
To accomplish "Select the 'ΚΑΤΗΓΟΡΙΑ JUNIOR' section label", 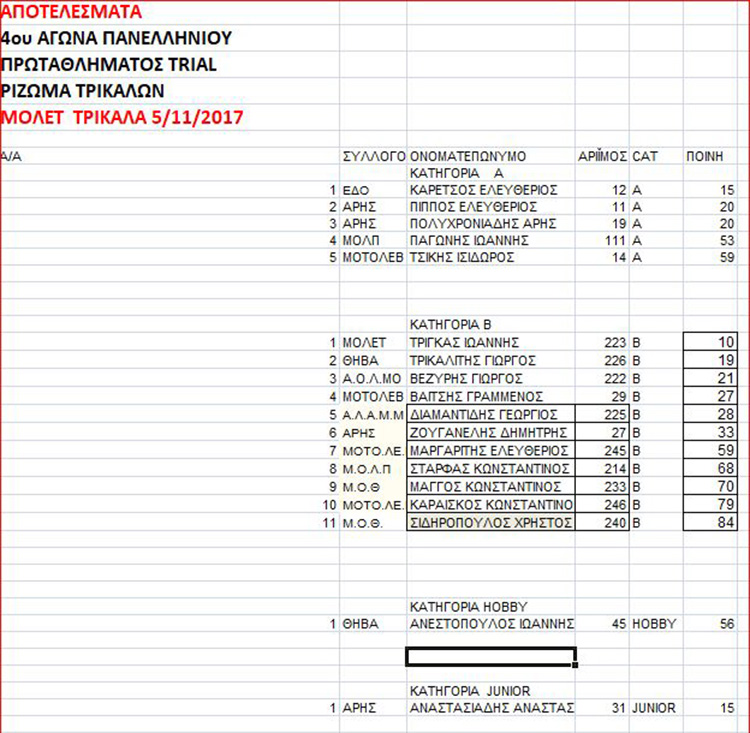I will click(x=470, y=691).
